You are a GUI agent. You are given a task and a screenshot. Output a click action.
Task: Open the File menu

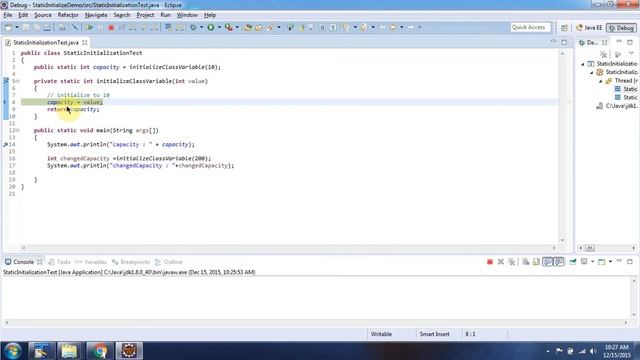pos(8,15)
